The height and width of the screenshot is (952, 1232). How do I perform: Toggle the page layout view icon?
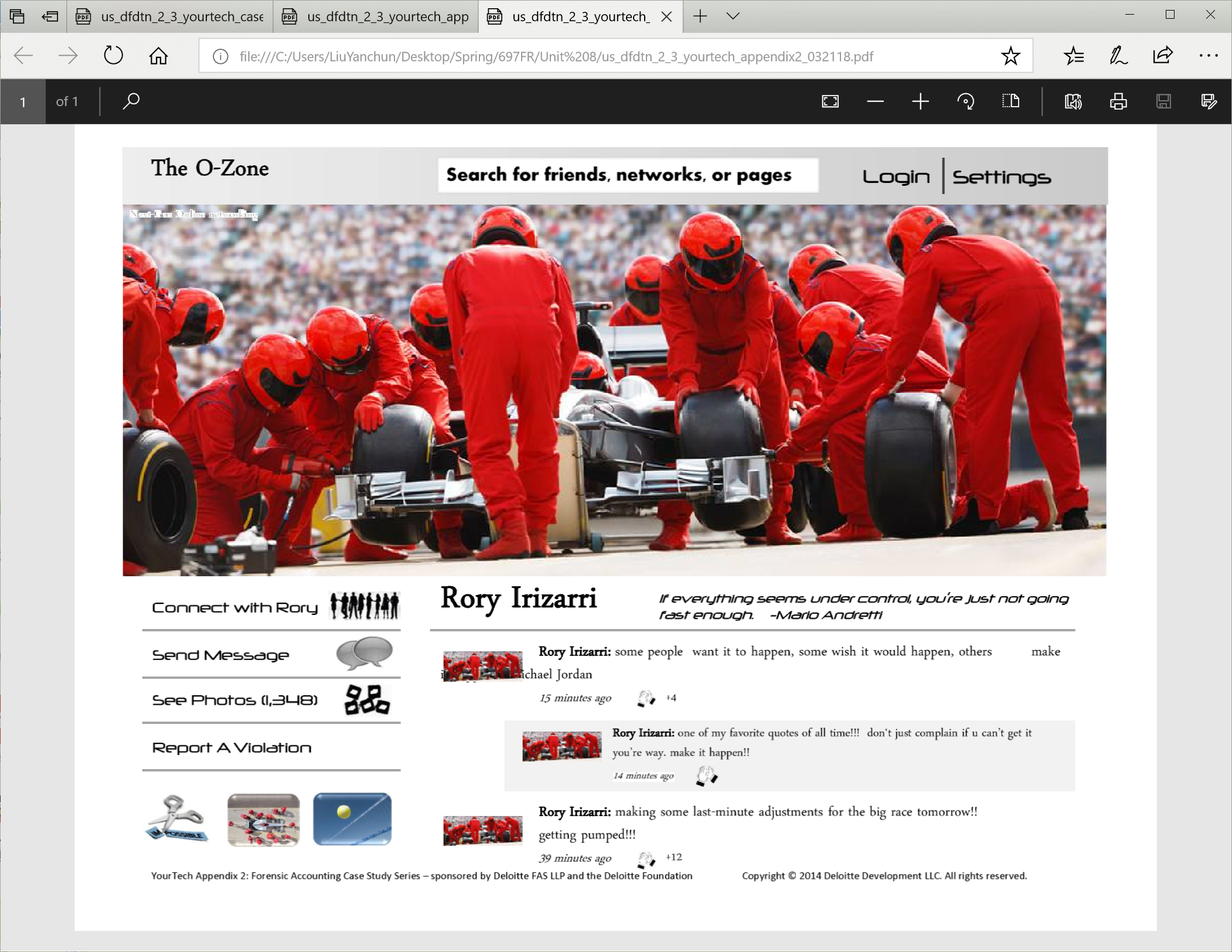[x=1010, y=101]
